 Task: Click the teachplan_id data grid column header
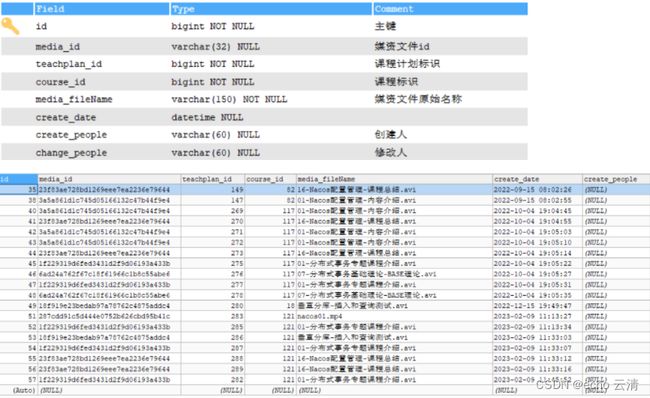click(x=213, y=179)
